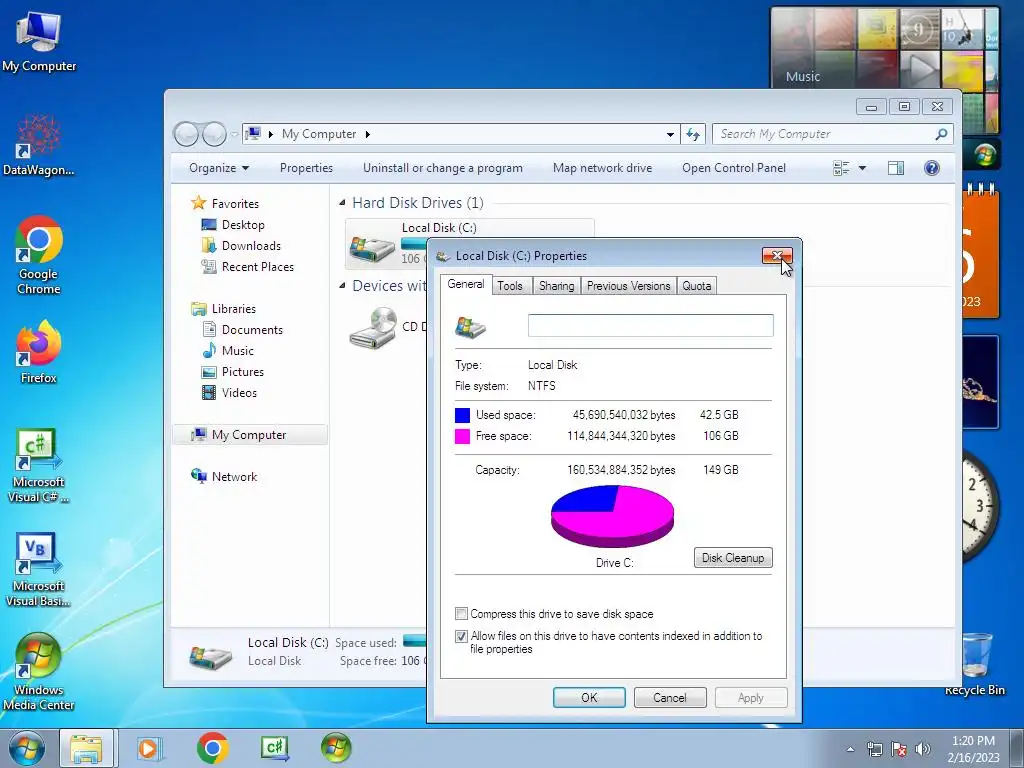Open the Previous Versions tab
Image resolution: width=1024 pixels, height=768 pixels.
[x=628, y=286]
